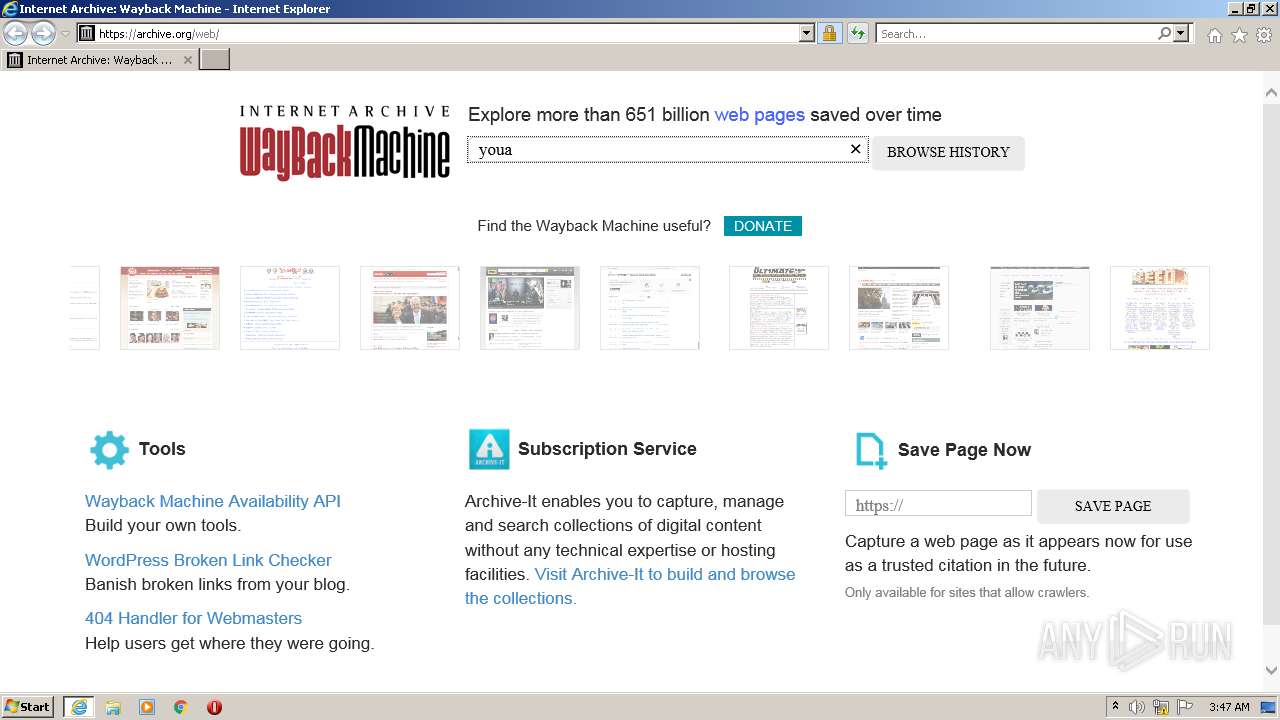
Task: Expand the search provider dropdown arrow
Action: pos(1181,33)
